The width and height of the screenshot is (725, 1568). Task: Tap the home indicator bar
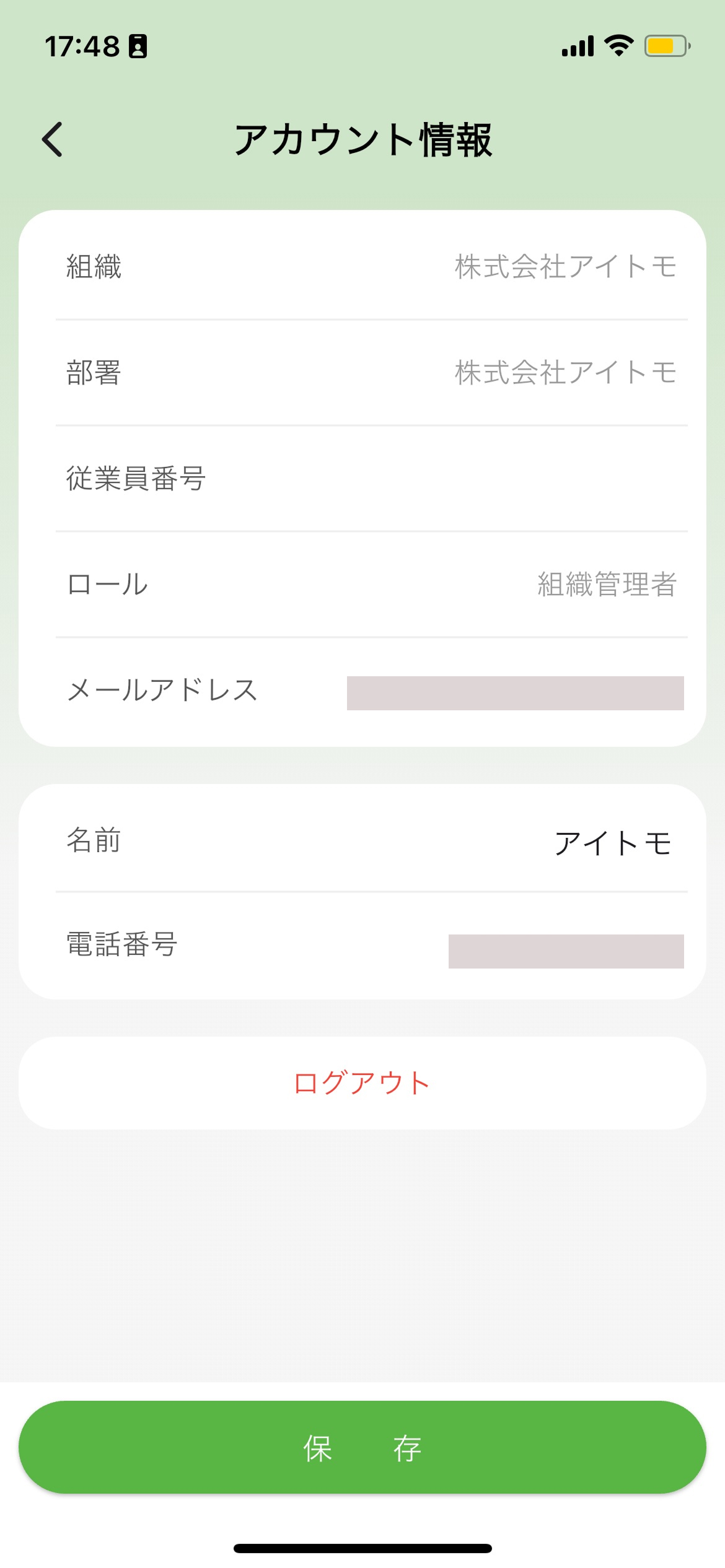click(x=362, y=1548)
